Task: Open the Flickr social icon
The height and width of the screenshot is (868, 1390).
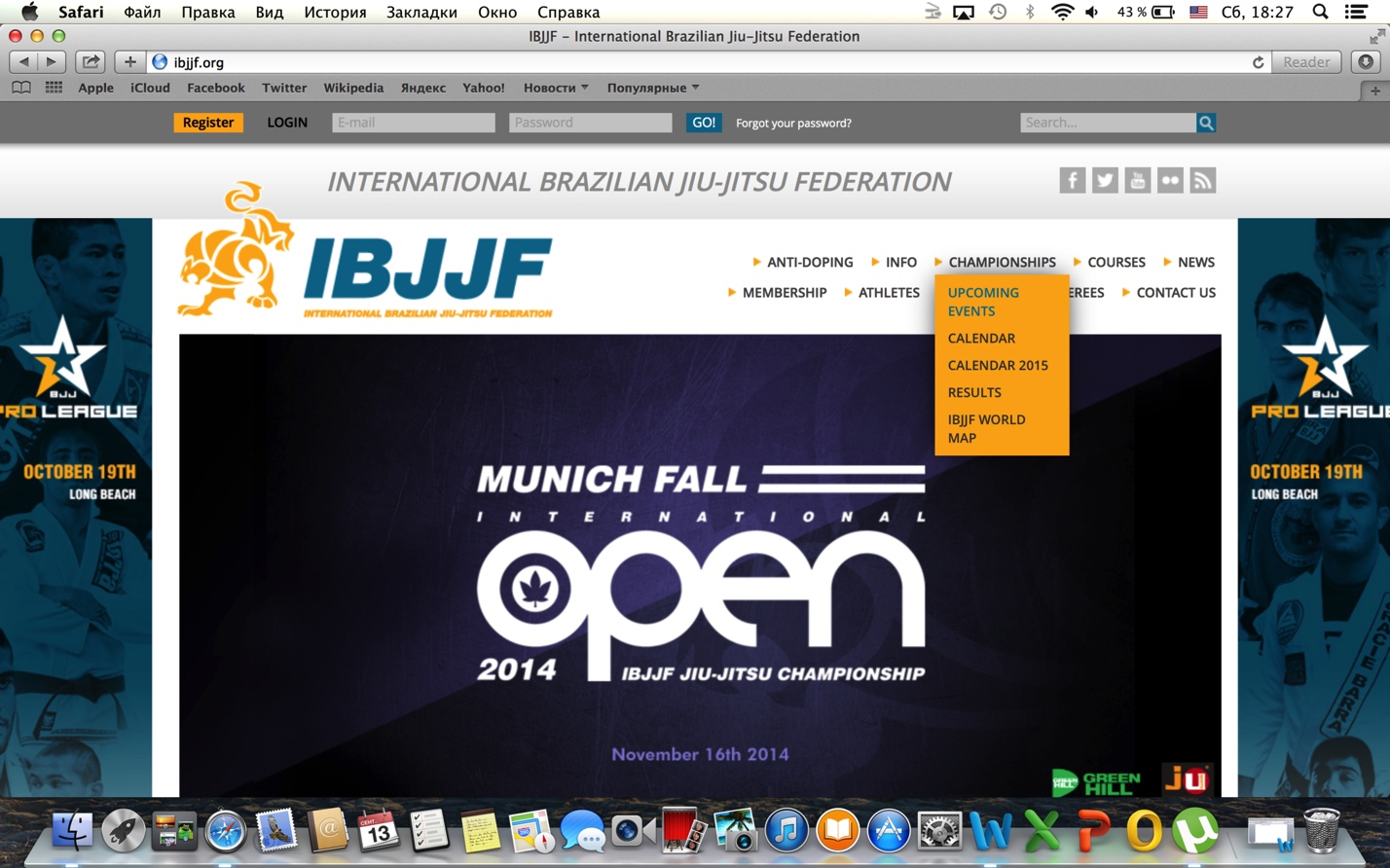Action: point(1170,180)
